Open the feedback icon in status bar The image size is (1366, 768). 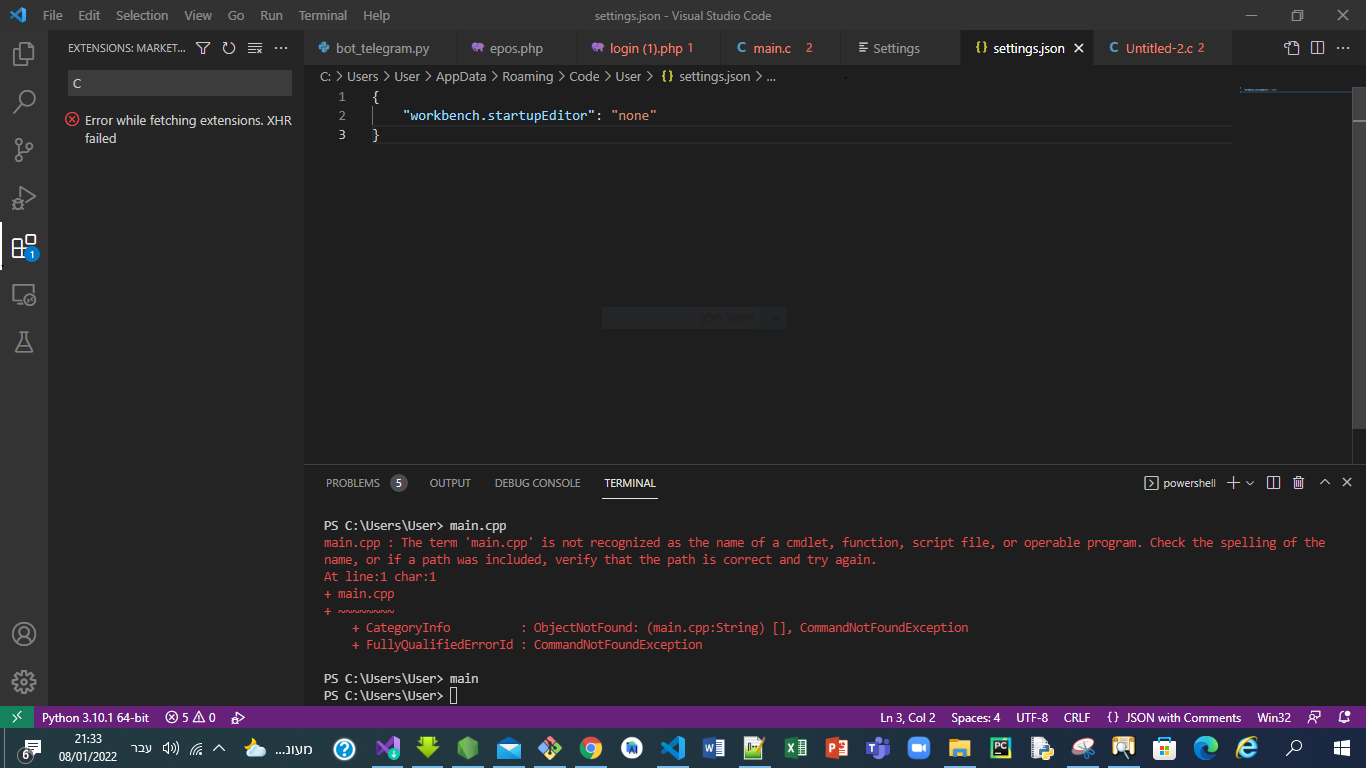pyautogui.click(x=1315, y=717)
